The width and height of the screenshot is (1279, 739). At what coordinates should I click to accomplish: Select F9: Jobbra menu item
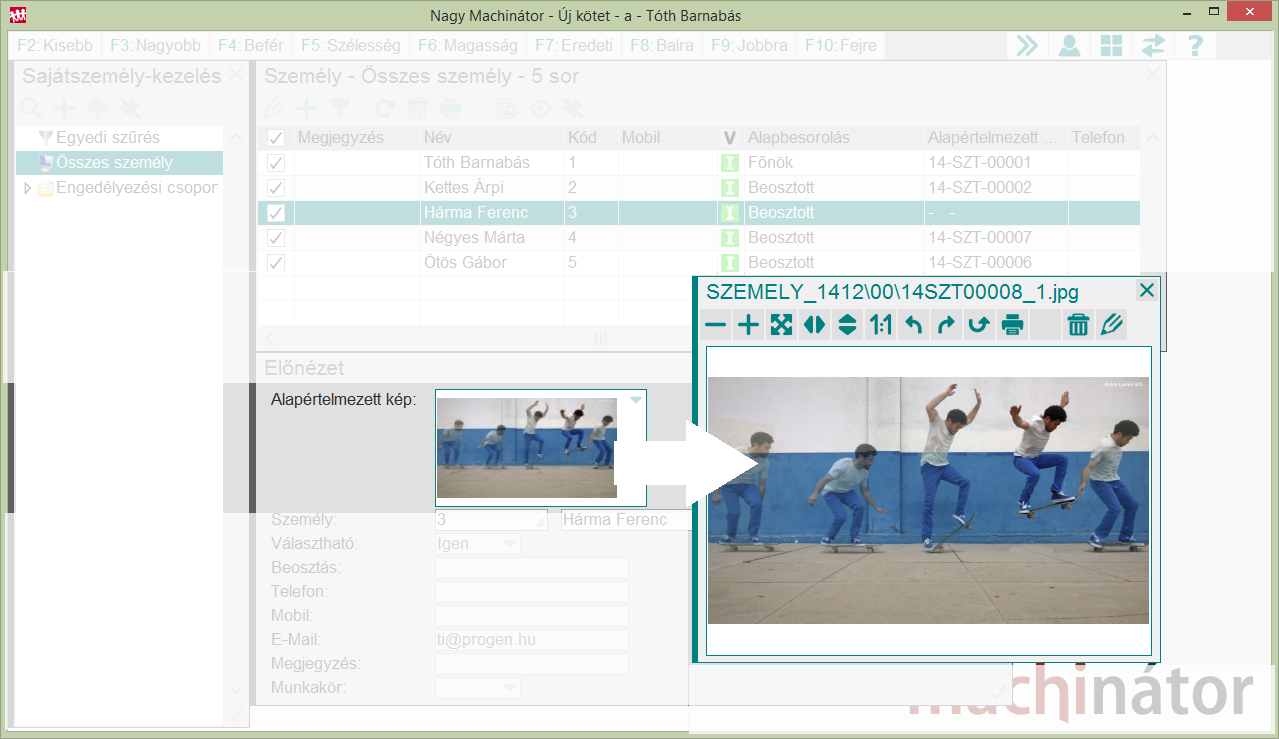pyautogui.click(x=749, y=45)
